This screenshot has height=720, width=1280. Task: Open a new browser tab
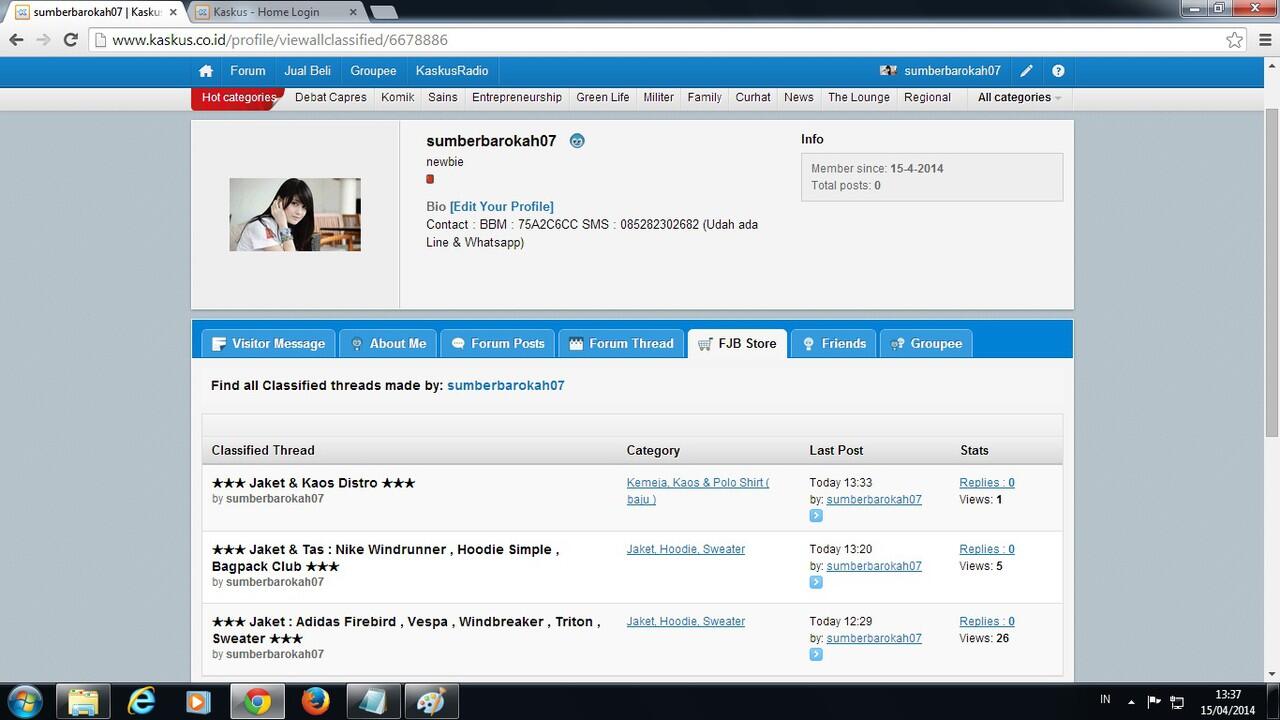click(384, 12)
